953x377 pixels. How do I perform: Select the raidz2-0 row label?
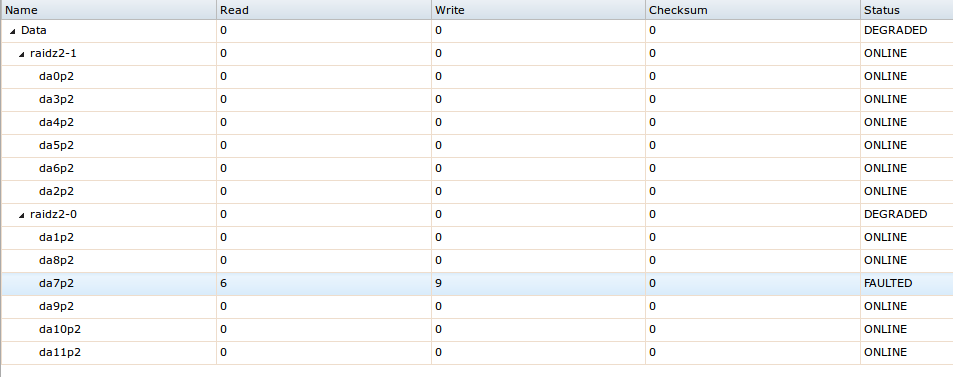53,214
